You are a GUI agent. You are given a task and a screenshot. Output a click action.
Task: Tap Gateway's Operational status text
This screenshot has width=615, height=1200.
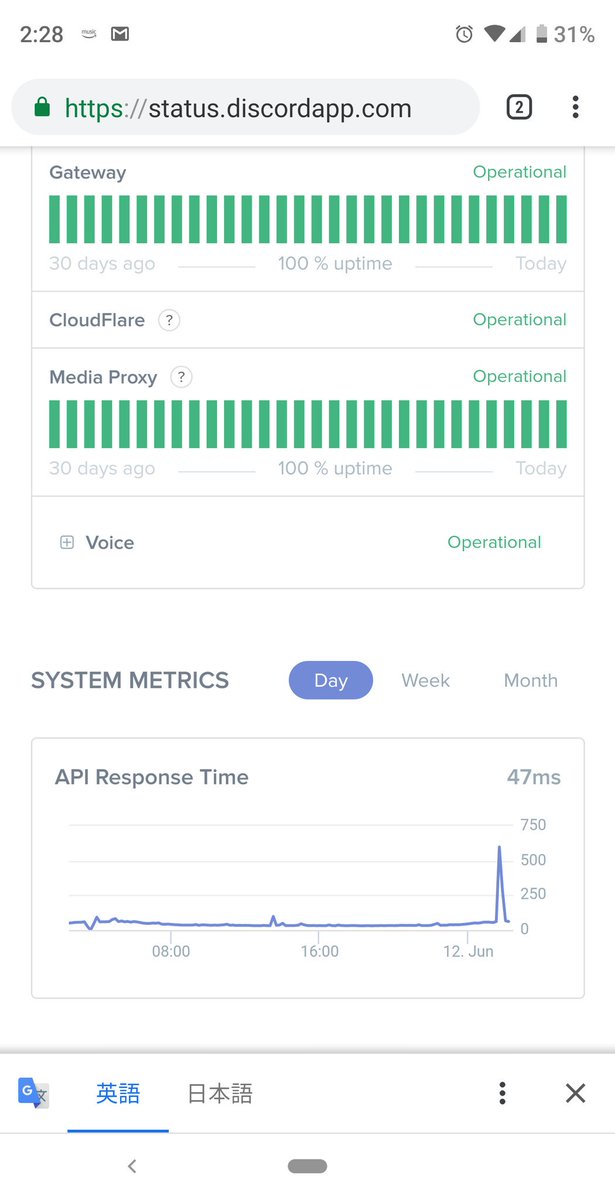[520, 172]
